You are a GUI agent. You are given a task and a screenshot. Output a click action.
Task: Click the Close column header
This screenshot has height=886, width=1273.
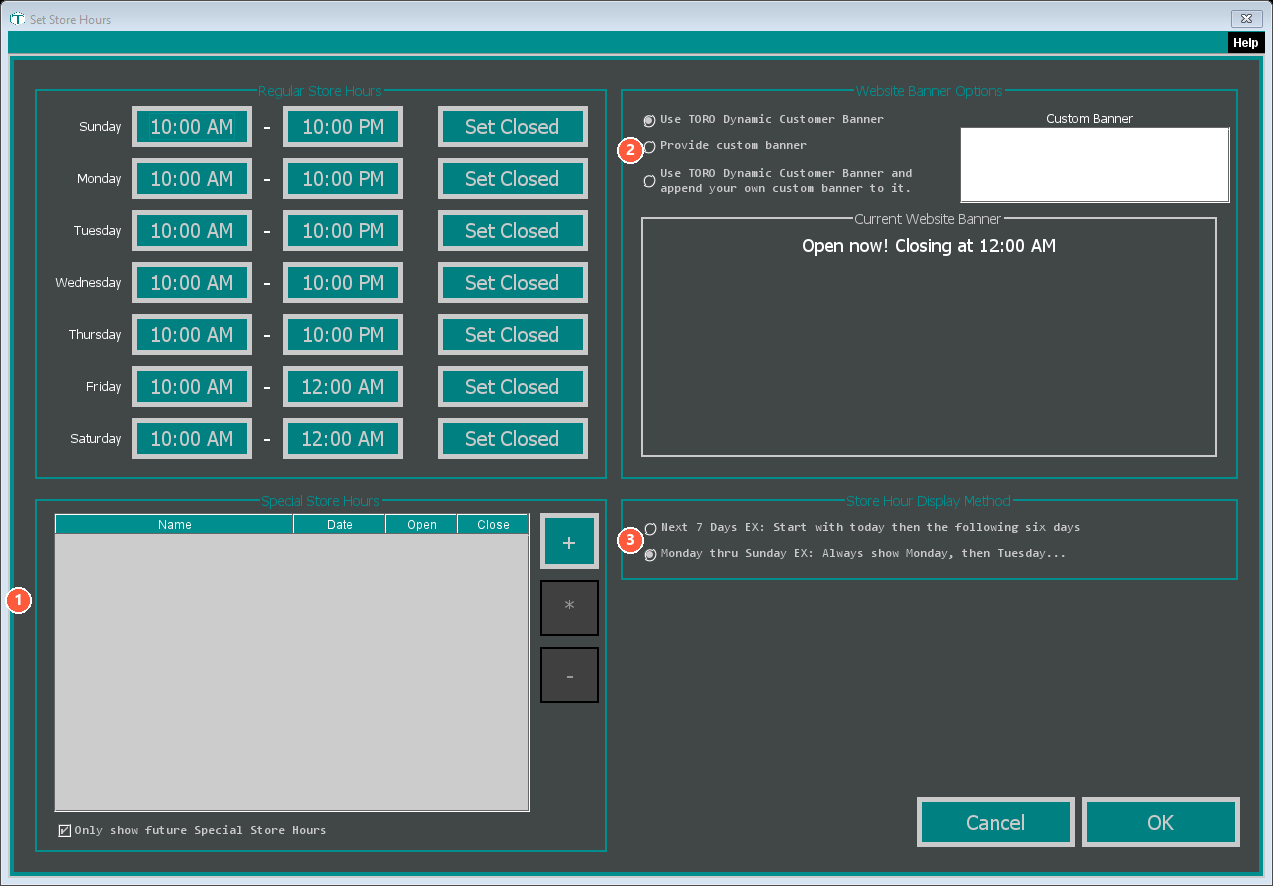(493, 524)
